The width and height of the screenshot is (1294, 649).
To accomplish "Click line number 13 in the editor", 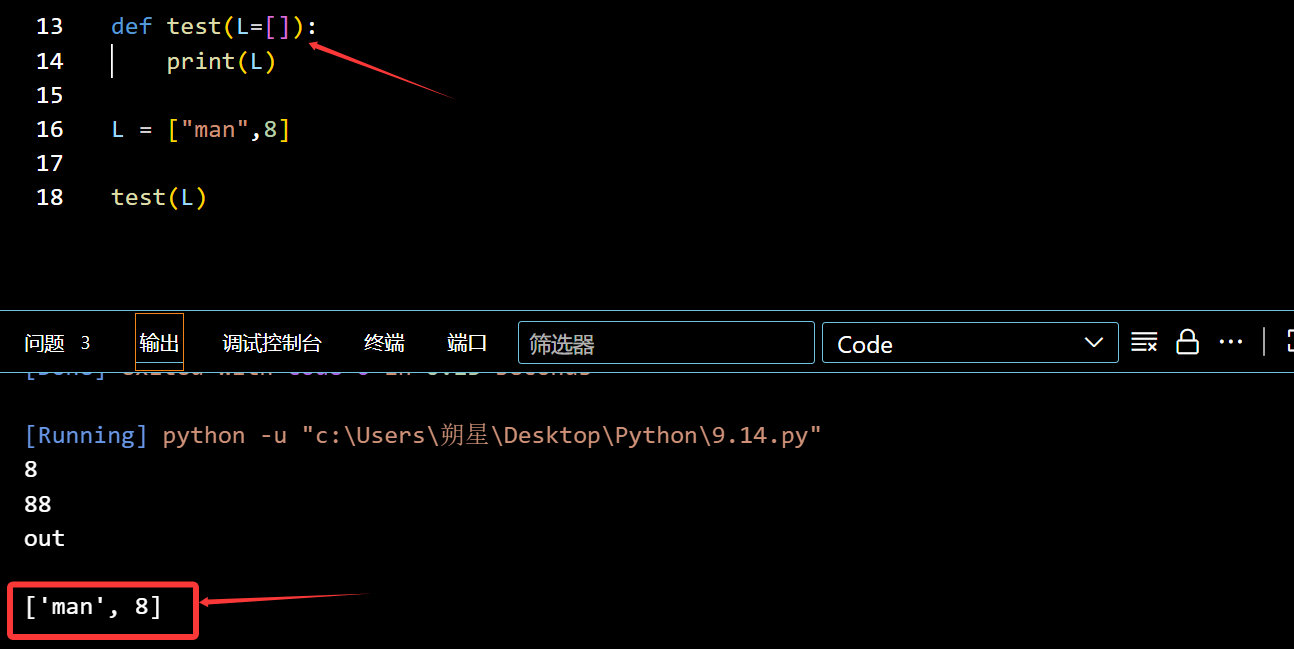I will (50, 26).
